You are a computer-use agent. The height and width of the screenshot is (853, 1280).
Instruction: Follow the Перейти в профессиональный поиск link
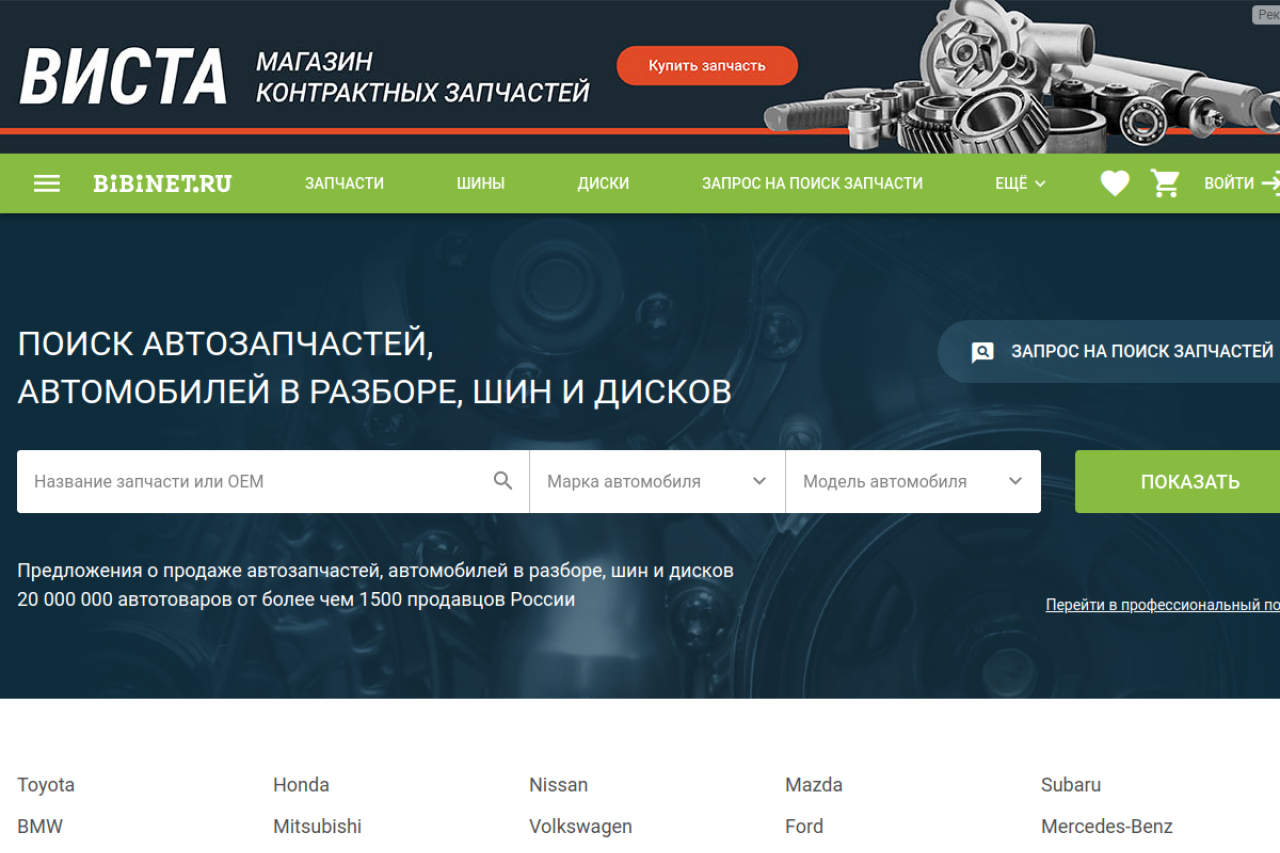click(x=1162, y=605)
